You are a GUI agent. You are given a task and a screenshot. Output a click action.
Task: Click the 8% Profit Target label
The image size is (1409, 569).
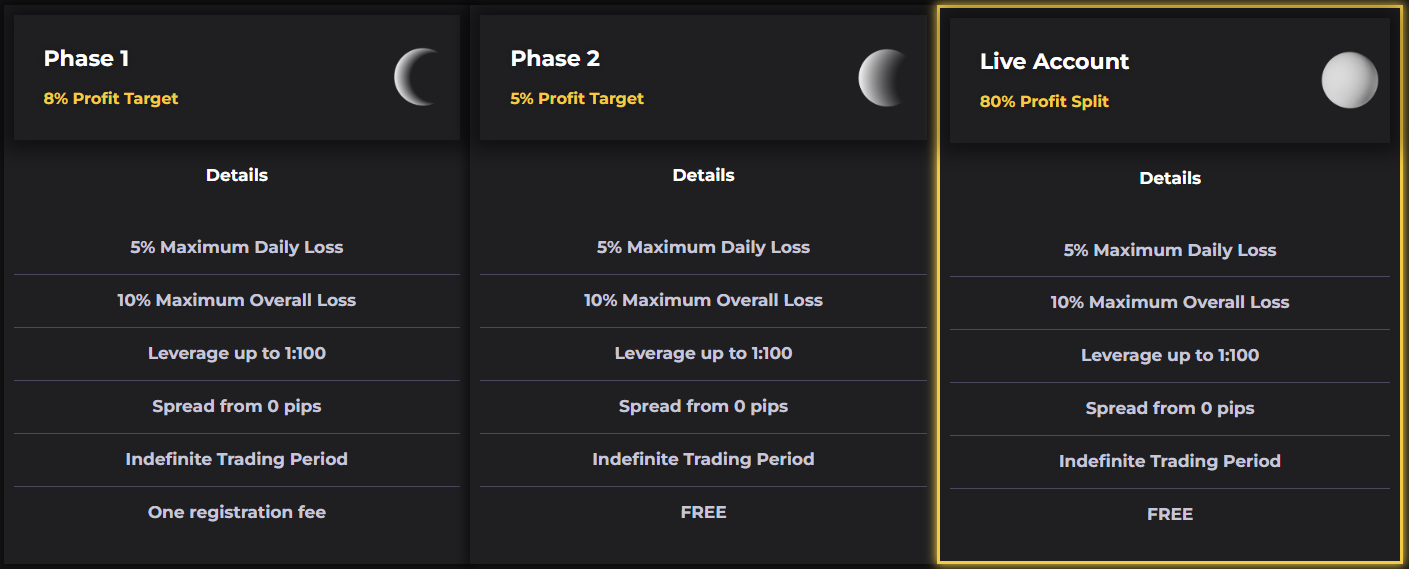tap(111, 98)
